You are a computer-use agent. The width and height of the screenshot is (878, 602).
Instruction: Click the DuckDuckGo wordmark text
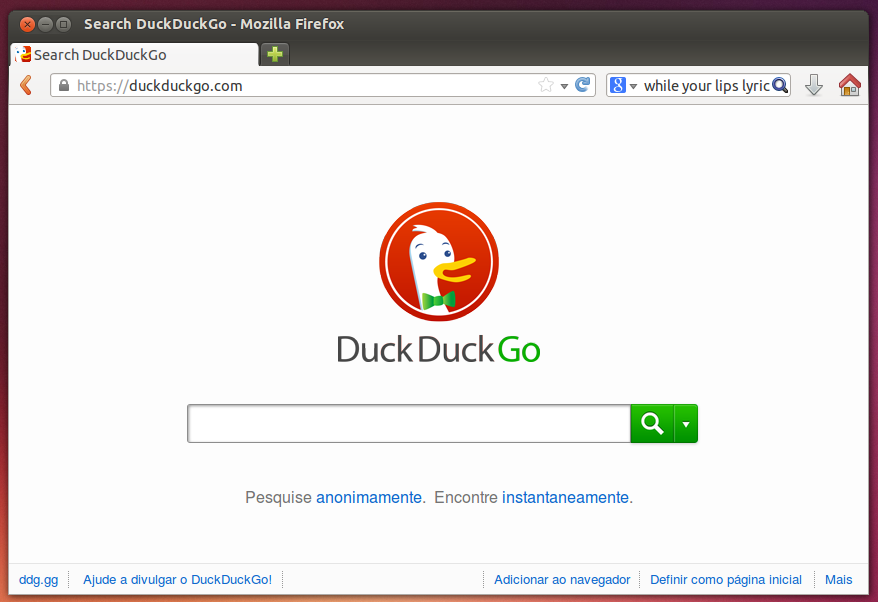pos(438,349)
